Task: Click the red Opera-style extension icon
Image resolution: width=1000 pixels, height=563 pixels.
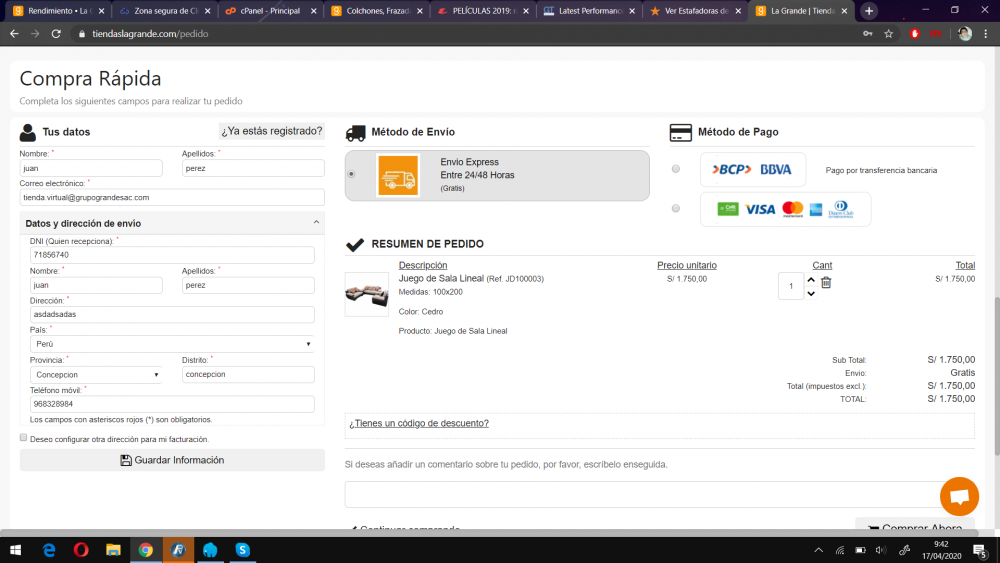Action: 915,34
